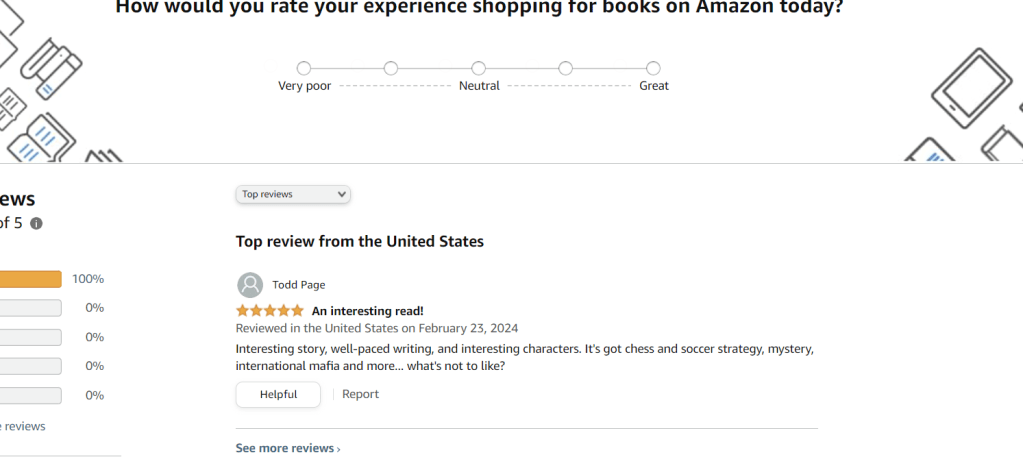Open the "Top reviews" sort dropdown

pyautogui.click(x=293, y=194)
